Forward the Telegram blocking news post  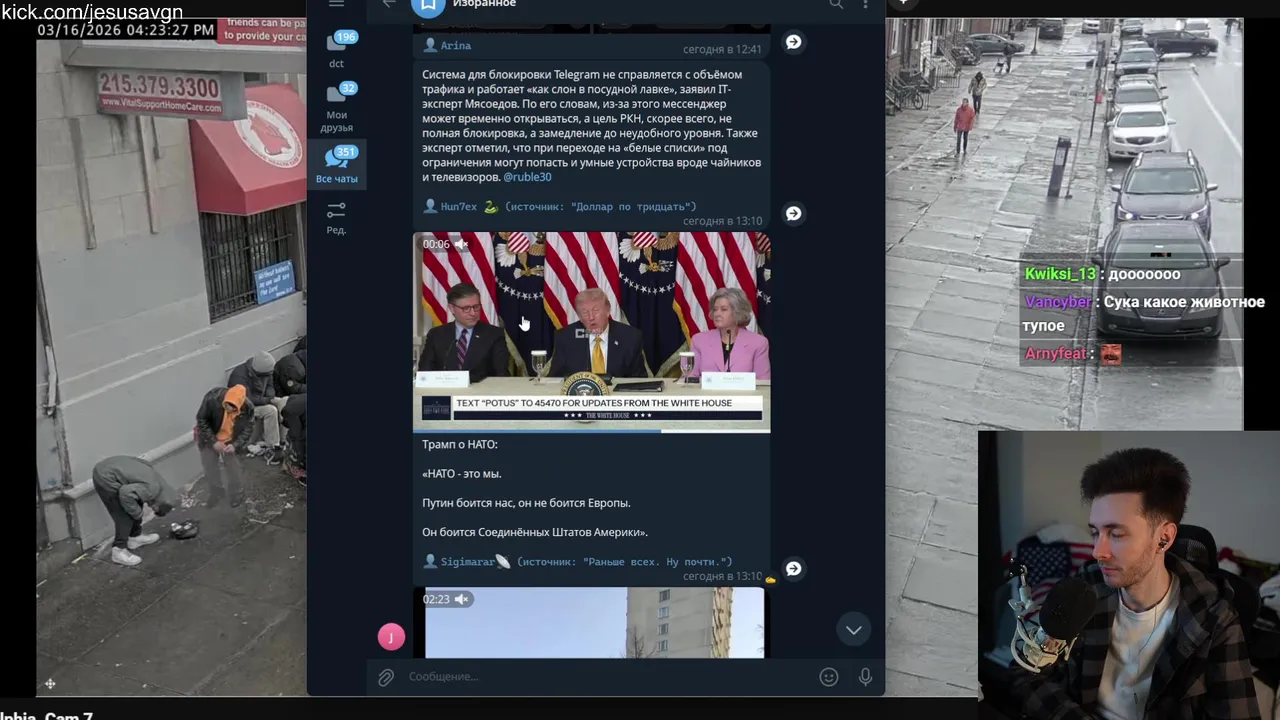[x=793, y=213]
